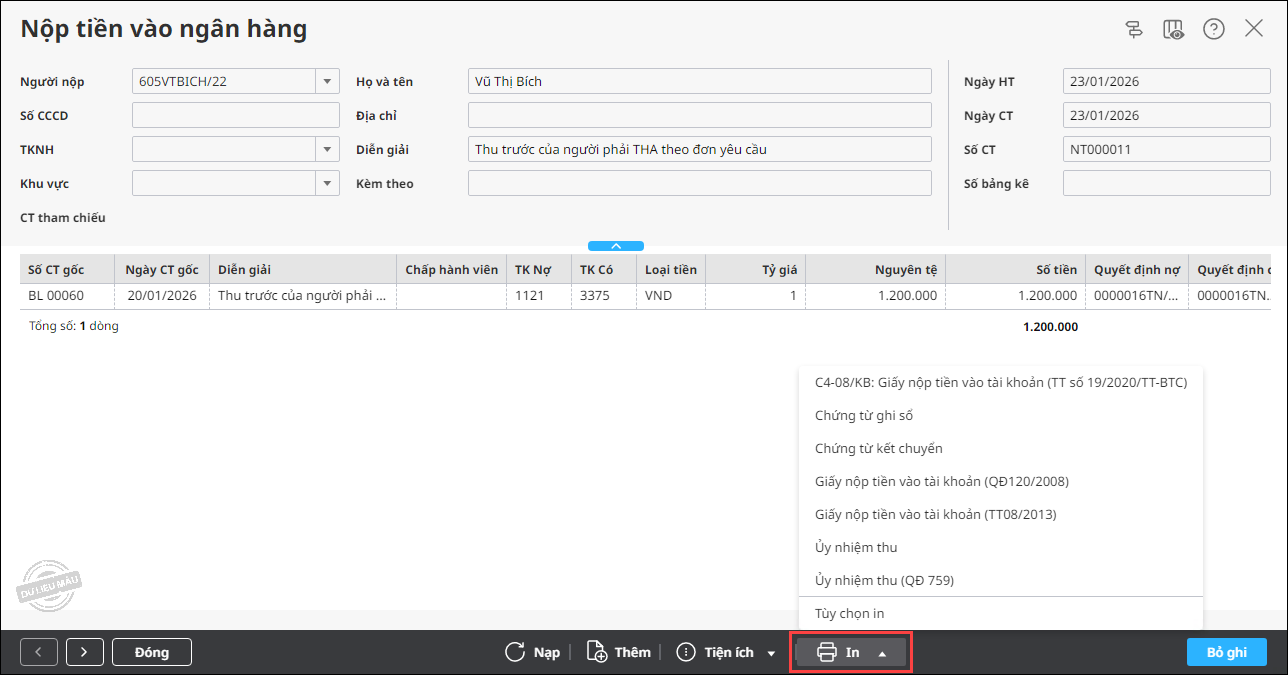
Task: Click the Thêm add document icon
Action: click(597, 652)
